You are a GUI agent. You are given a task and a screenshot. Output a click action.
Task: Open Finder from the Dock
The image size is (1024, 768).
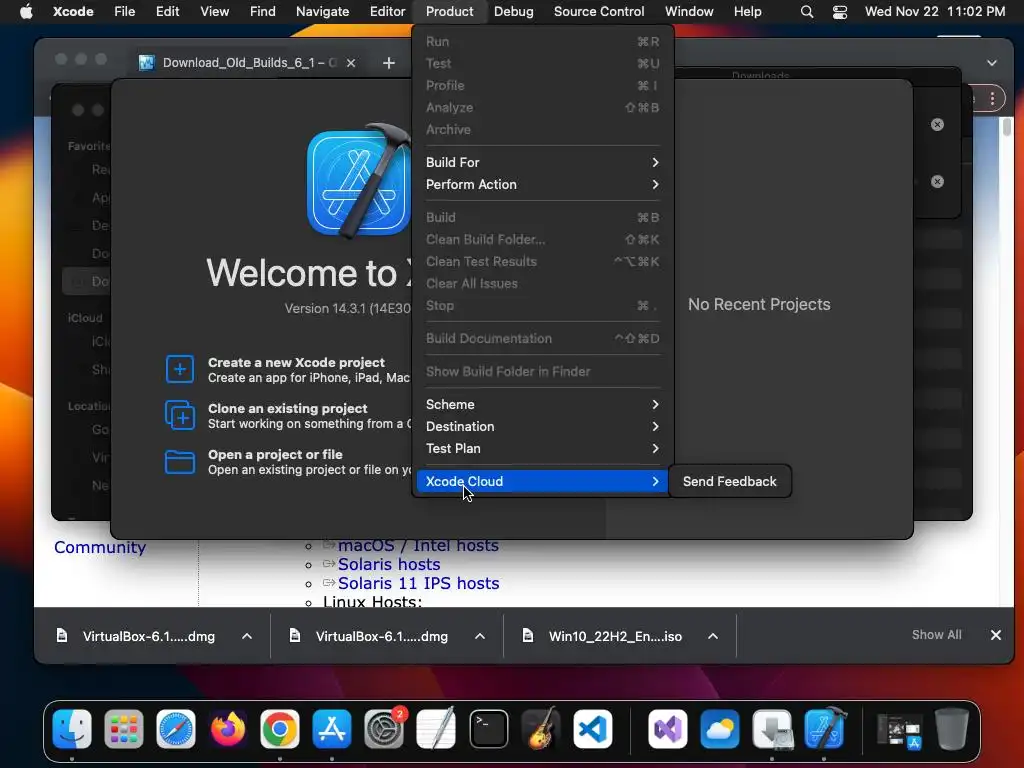tap(72, 728)
